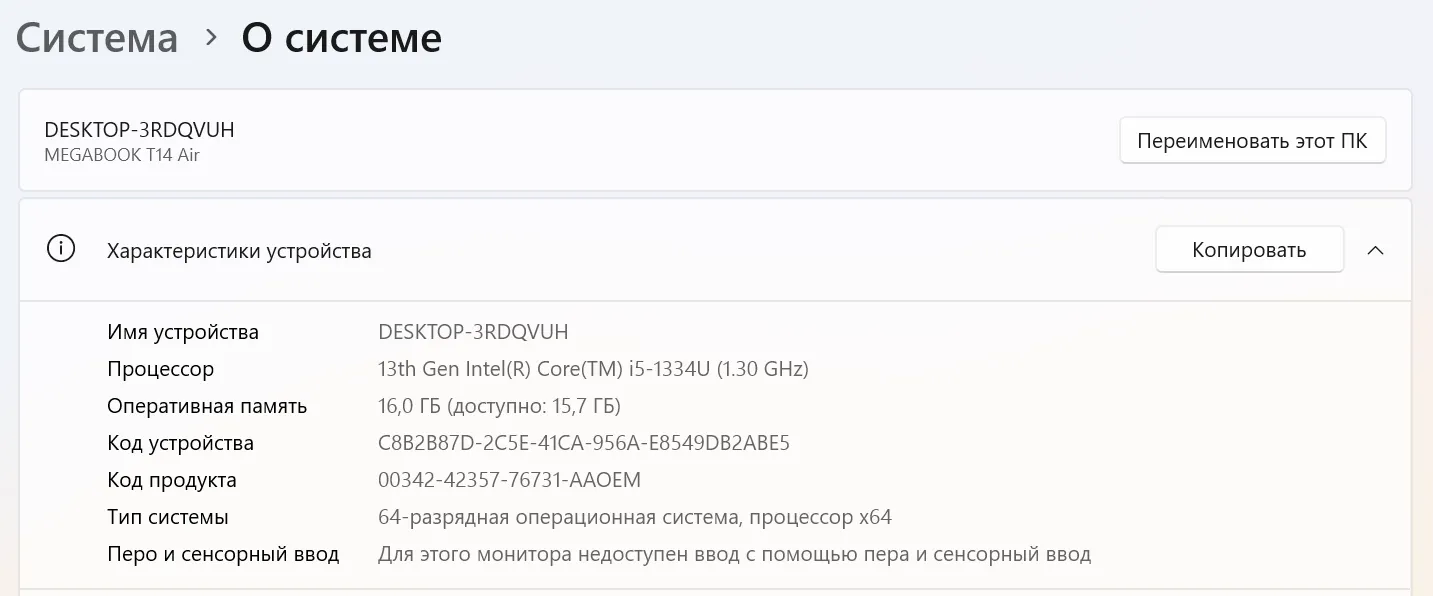This screenshot has width=1433, height=596.
Task: Click the Код устройства GUID value
Action: (x=584, y=443)
